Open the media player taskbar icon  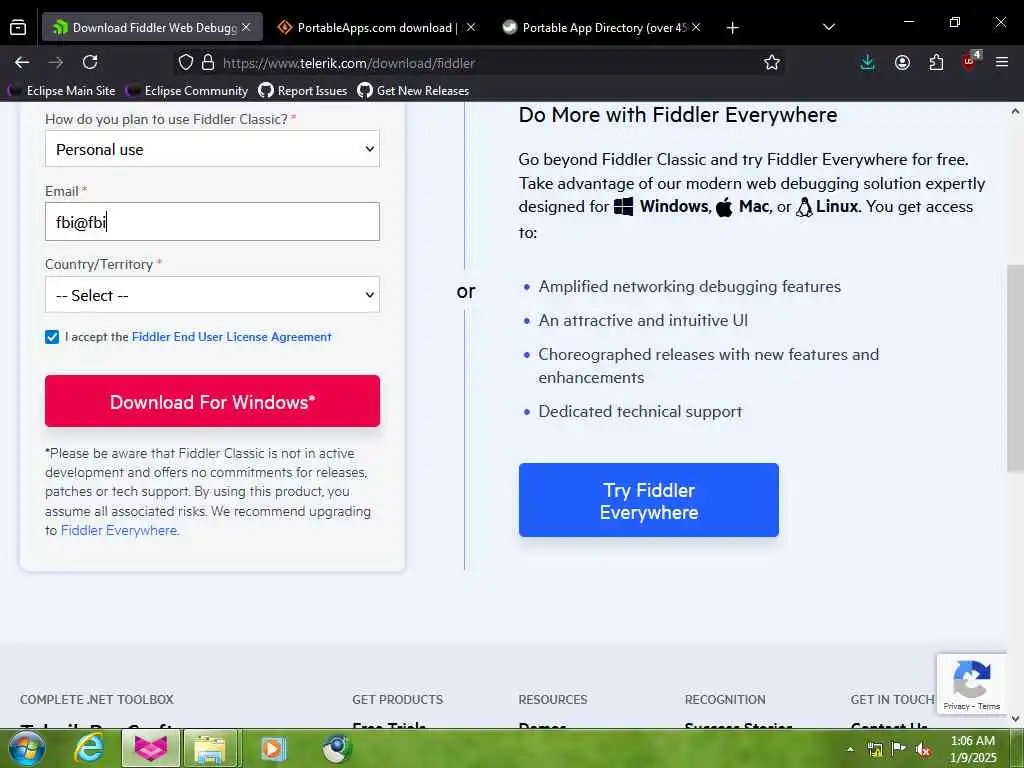point(272,748)
